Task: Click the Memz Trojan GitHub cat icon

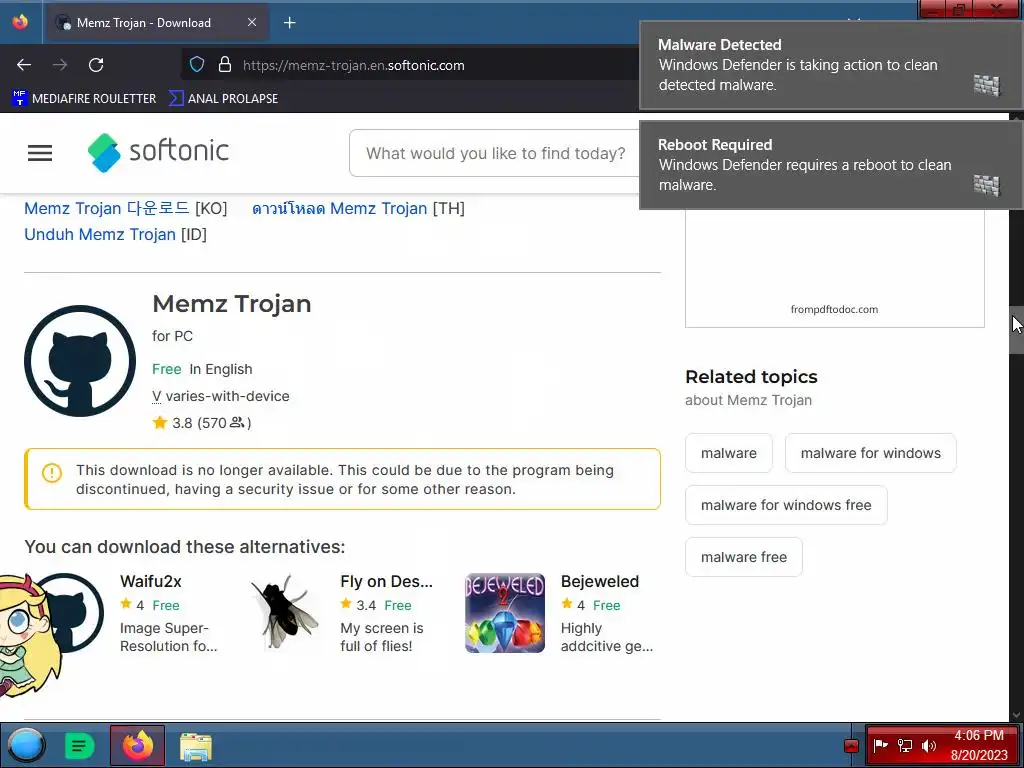Action: click(x=80, y=361)
